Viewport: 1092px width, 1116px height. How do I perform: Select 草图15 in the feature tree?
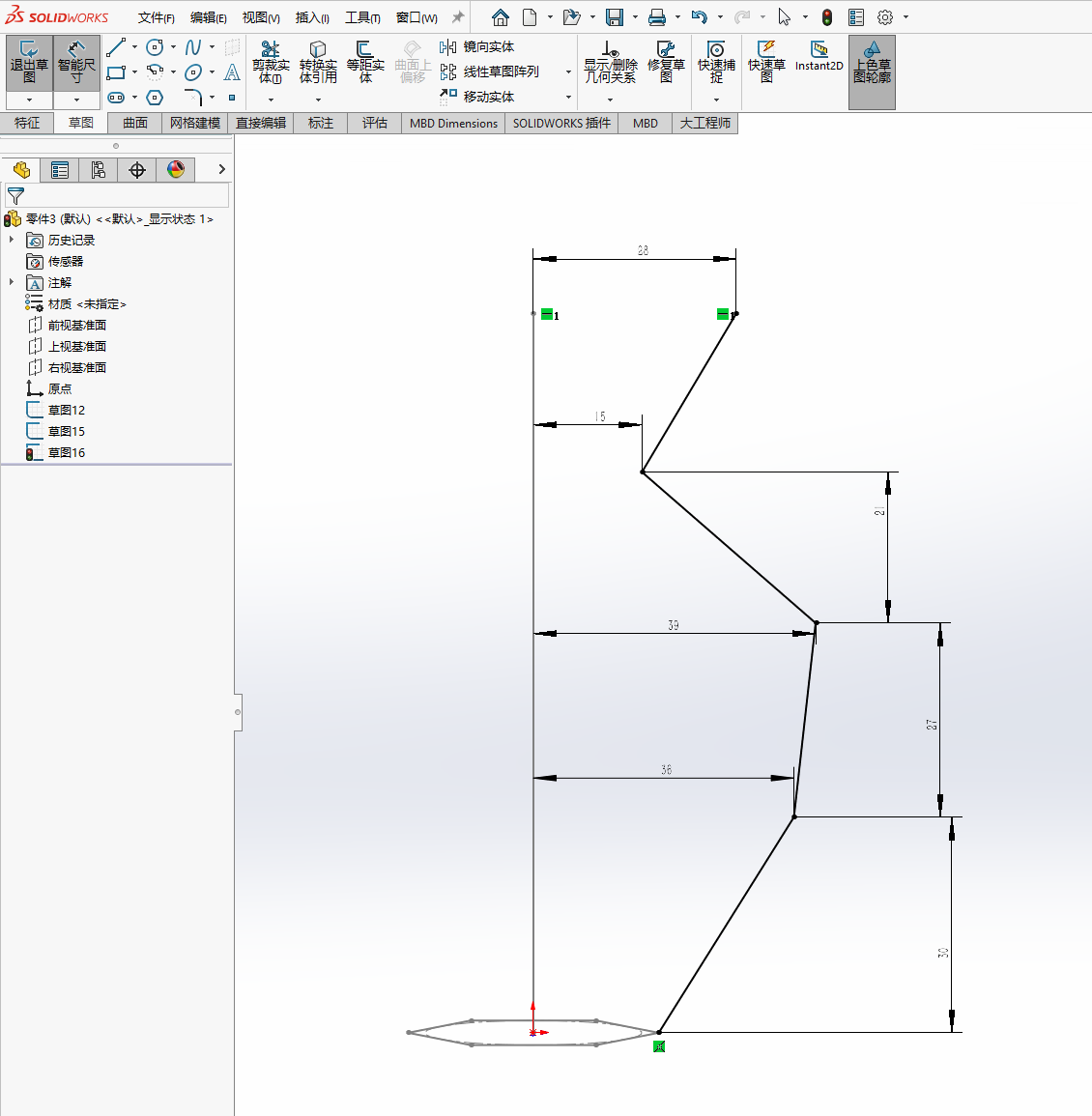coord(66,431)
